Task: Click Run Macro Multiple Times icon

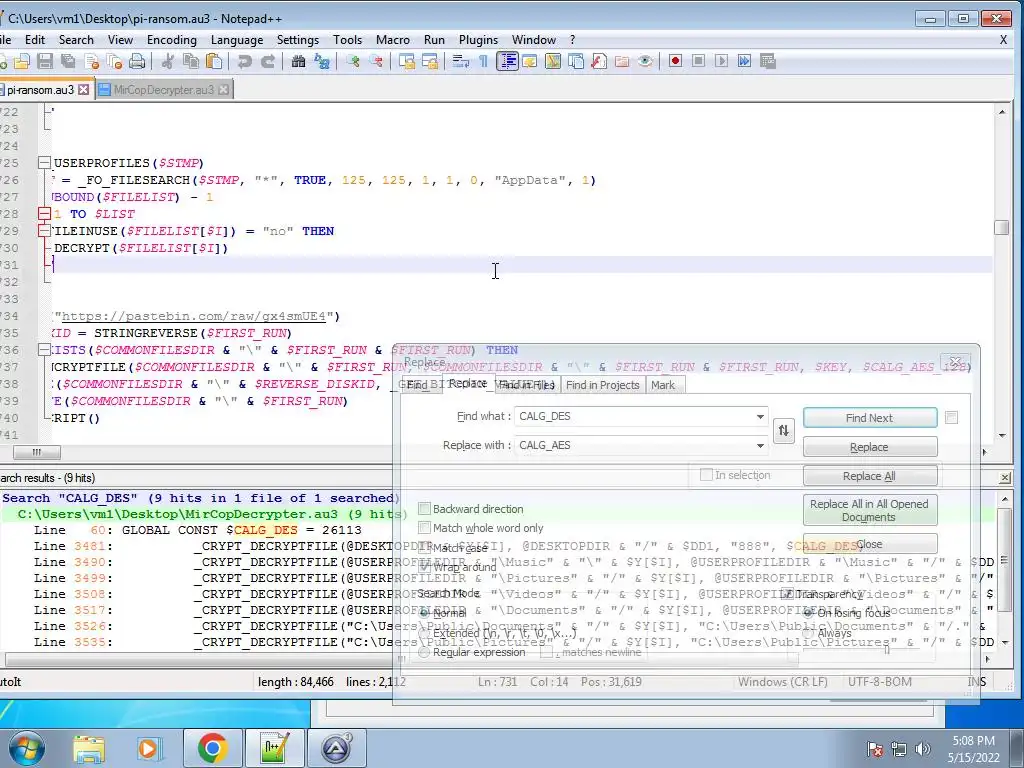Action: click(x=744, y=61)
